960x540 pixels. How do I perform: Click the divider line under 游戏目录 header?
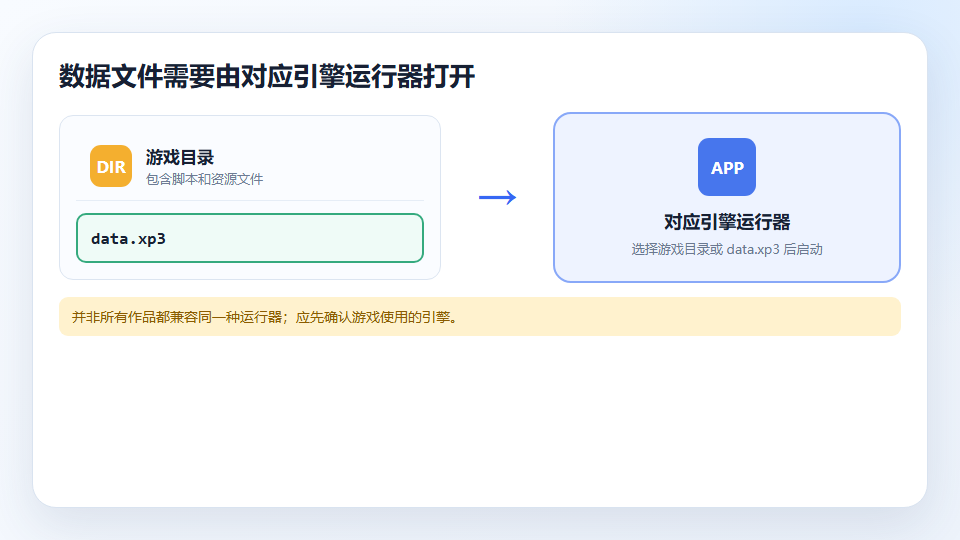click(x=250, y=200)
